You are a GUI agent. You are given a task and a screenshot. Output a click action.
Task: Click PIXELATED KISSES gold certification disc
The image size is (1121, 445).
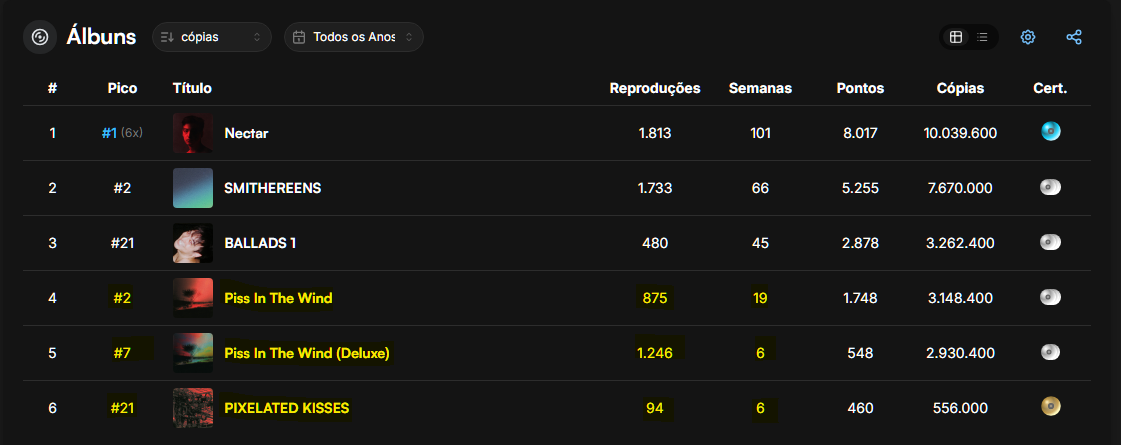[1050, 406]
